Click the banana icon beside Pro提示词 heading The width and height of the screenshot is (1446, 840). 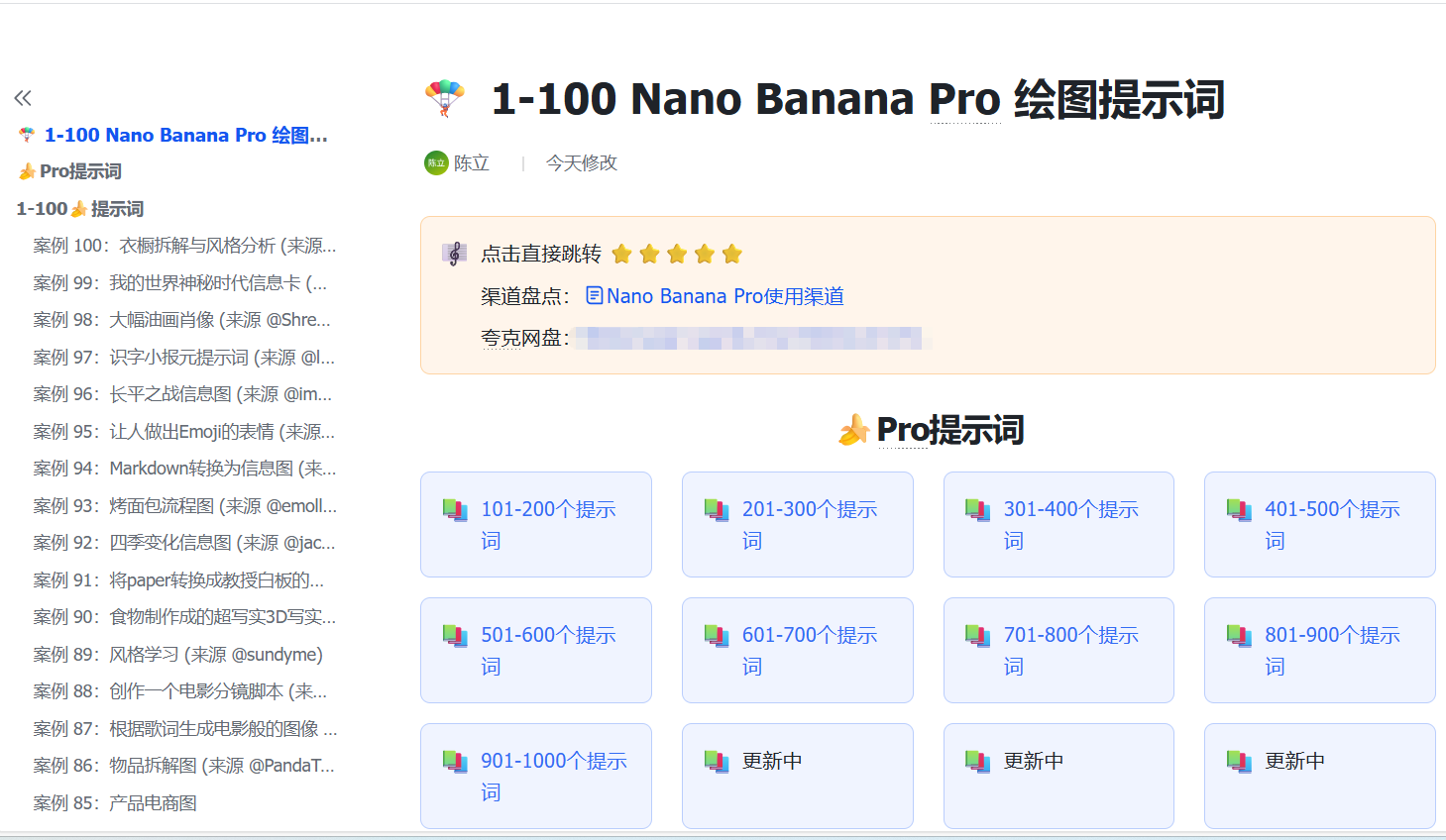pyautogui.click(x=853, y=431)
